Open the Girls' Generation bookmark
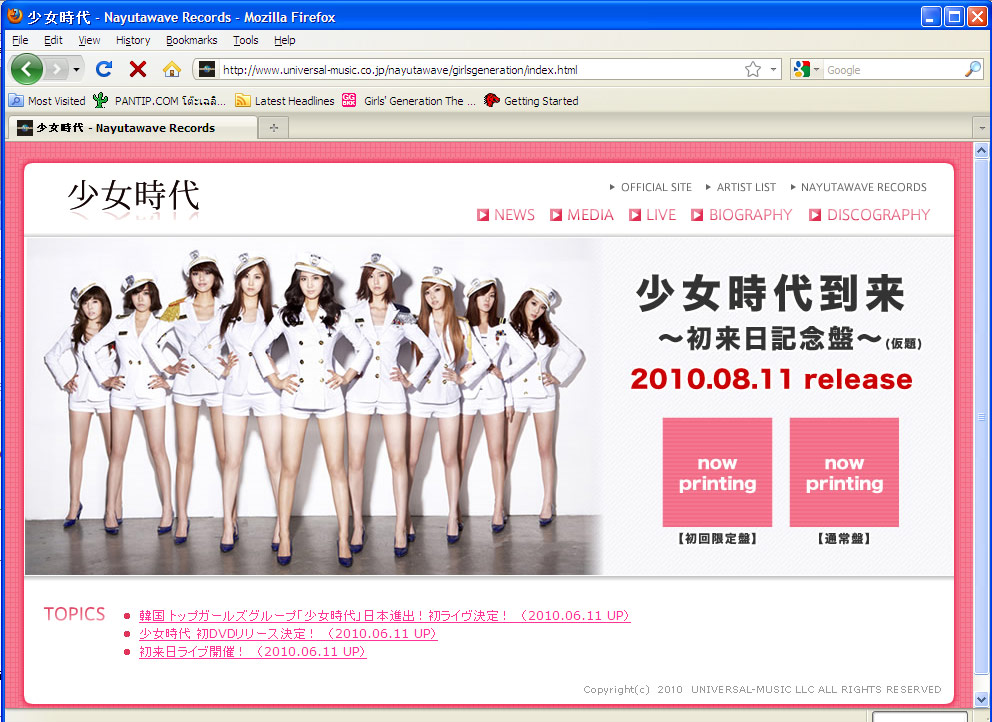992x722 pixels. [409, 101]
